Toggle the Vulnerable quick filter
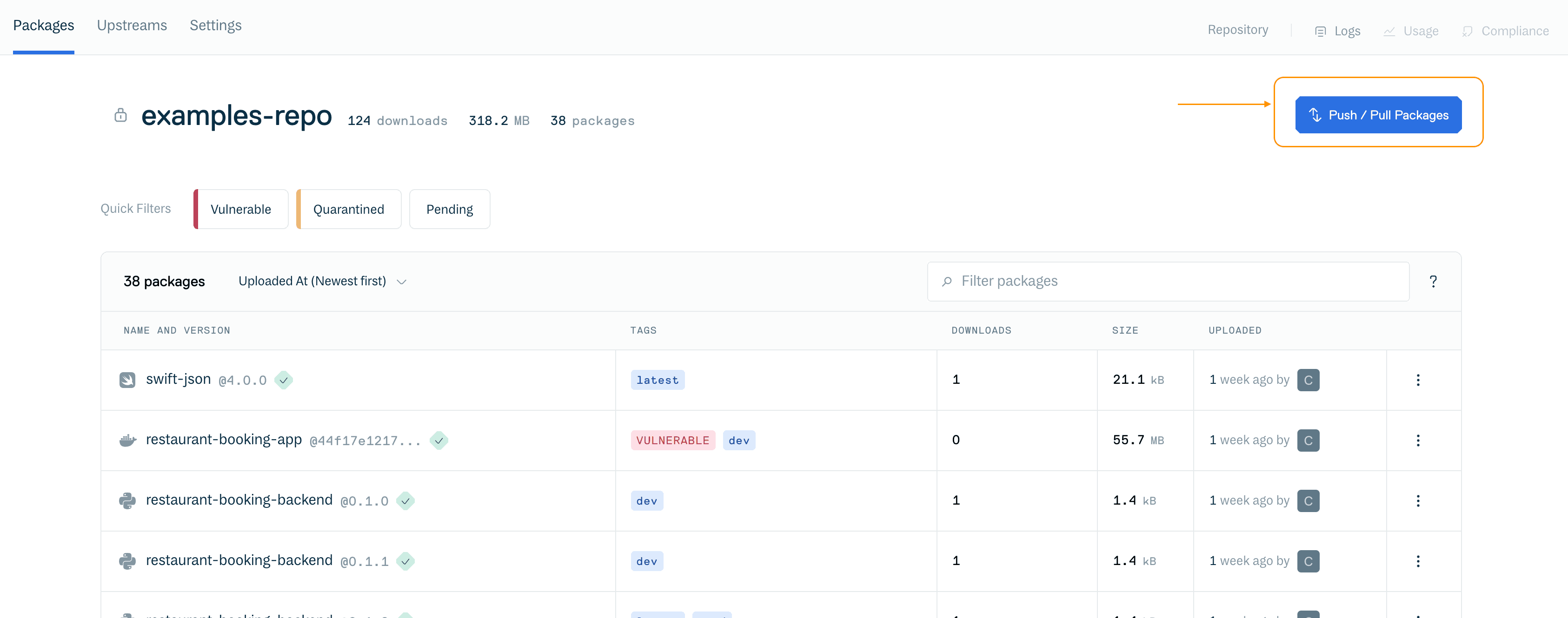 pos(240,209)
